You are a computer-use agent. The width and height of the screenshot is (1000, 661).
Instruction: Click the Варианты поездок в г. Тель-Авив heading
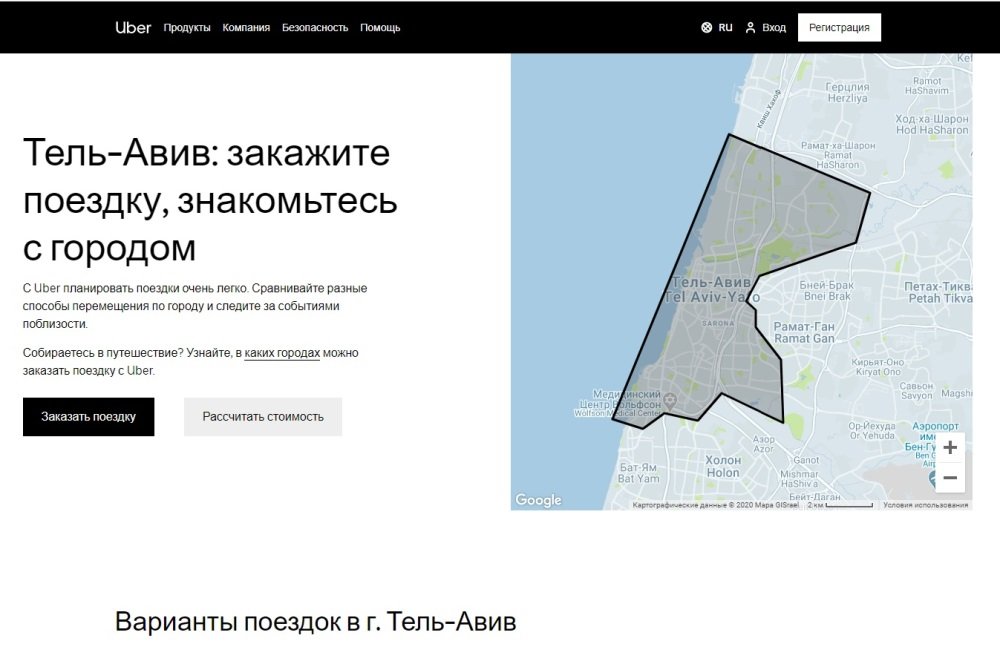[315, 621]
